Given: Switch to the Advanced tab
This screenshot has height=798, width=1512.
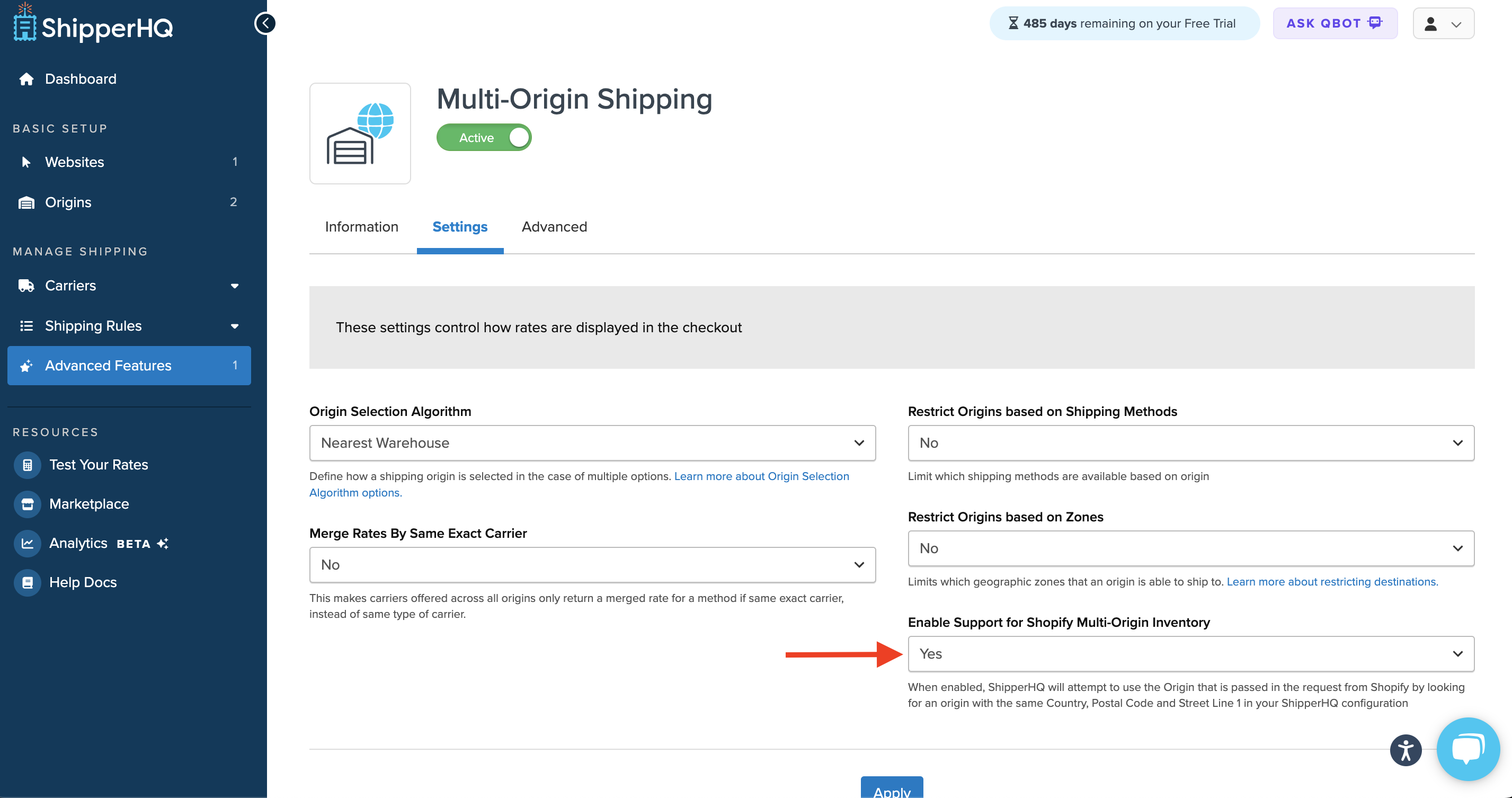Looking at the screenshot, I should [x=554, y=227].
